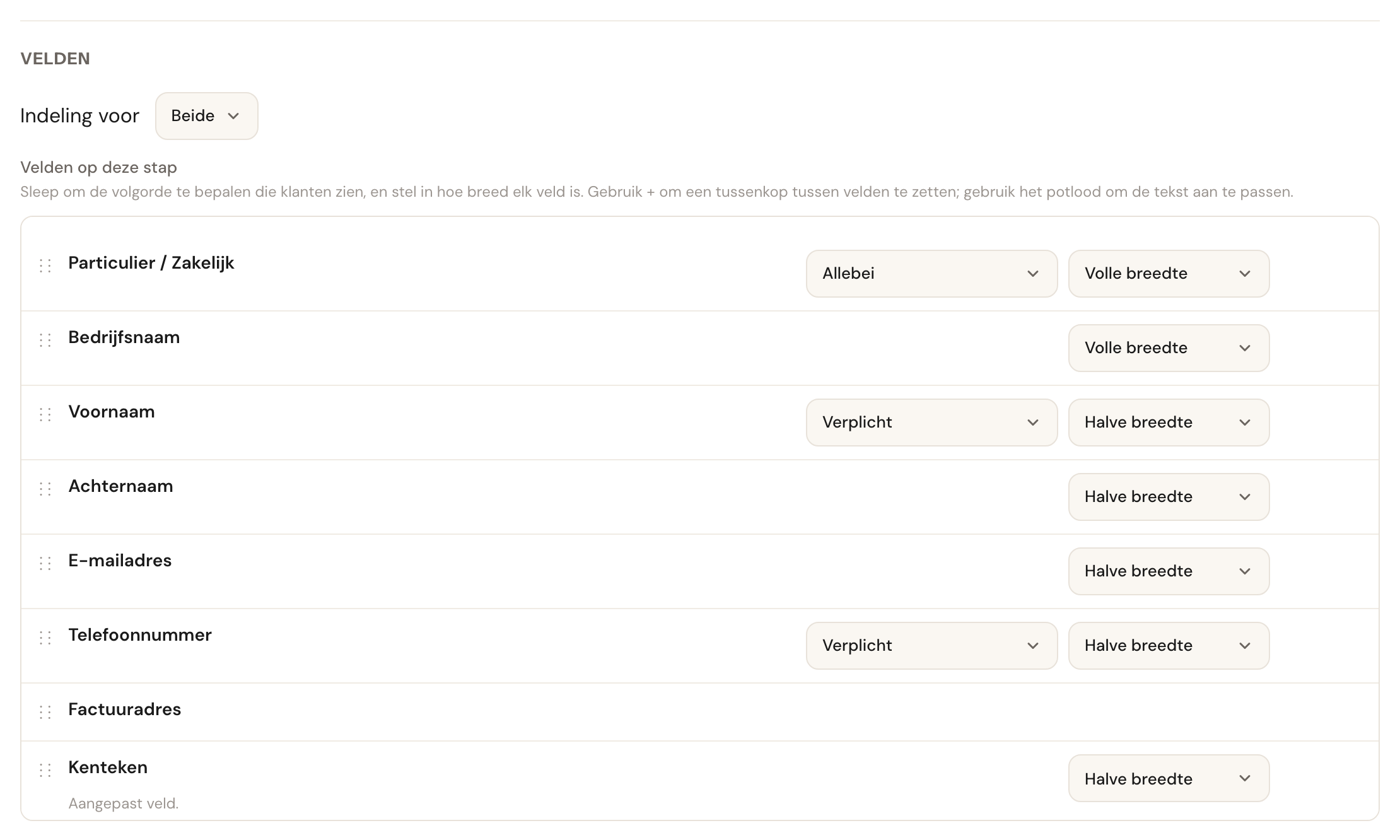Grab the drag handle beside Bedrijfsnaam

coord(45,340)
